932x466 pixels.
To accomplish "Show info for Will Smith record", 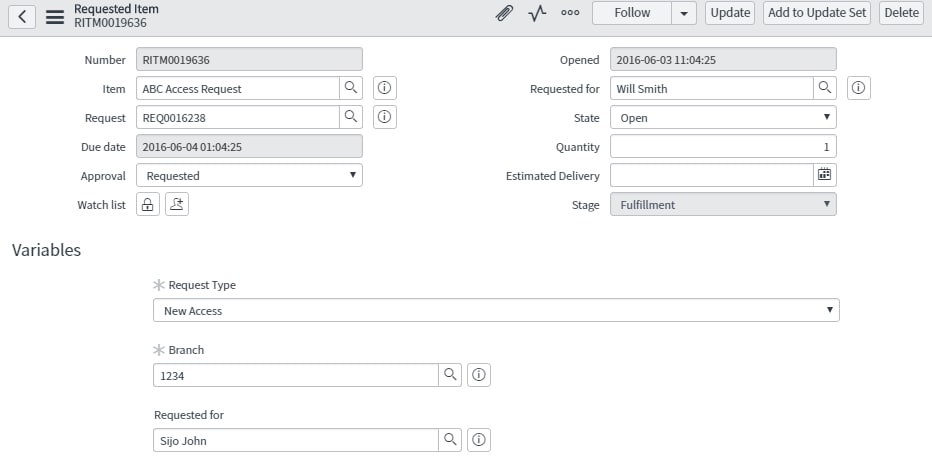I will pos(858,88).
